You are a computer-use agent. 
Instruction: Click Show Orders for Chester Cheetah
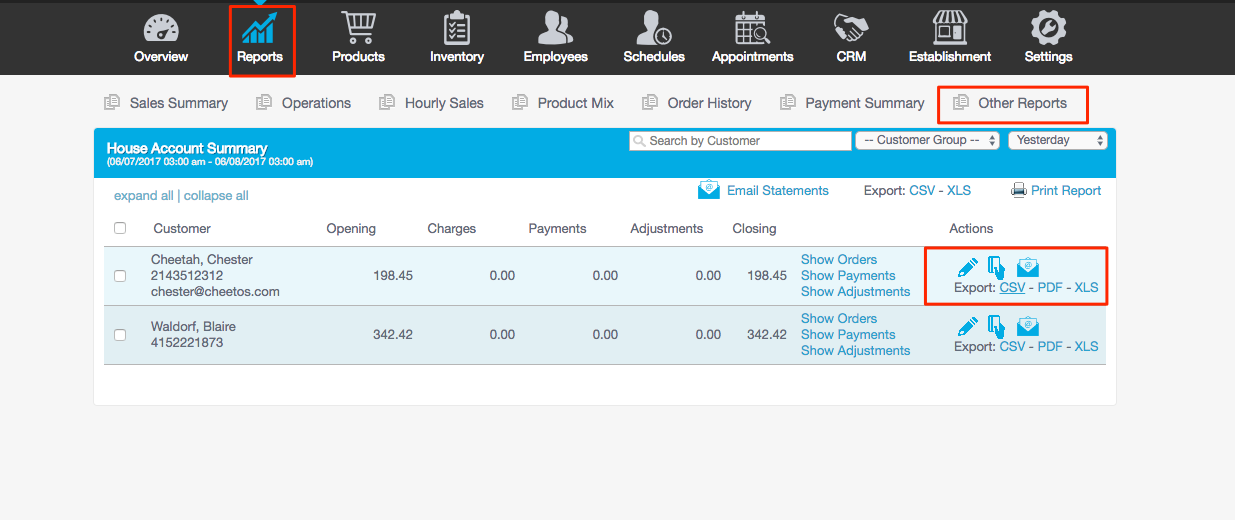coord(838,260)
